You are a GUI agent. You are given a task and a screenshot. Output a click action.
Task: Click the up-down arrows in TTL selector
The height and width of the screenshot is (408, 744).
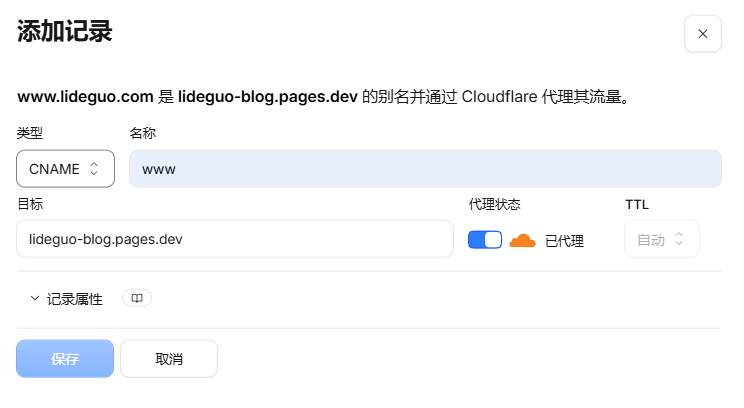[x=679, y=239]
